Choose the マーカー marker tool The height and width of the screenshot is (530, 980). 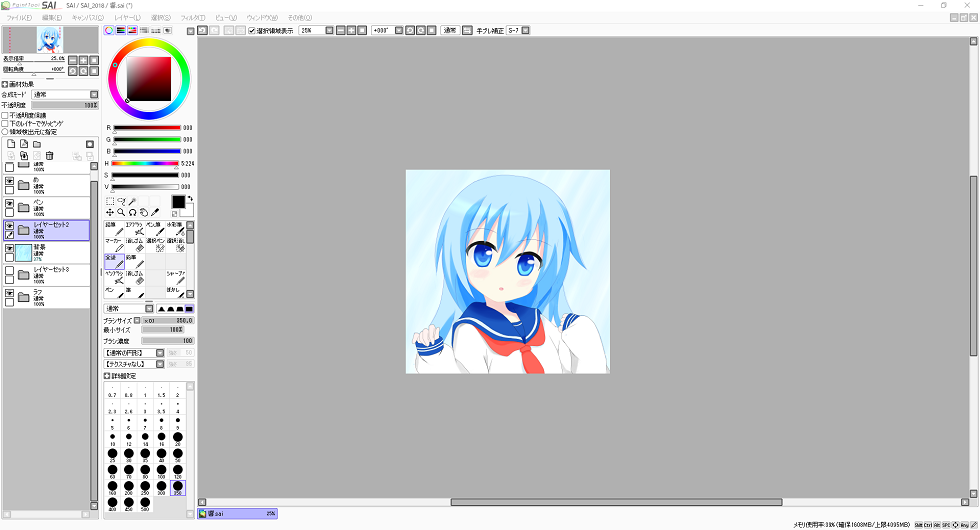point(114,245)
